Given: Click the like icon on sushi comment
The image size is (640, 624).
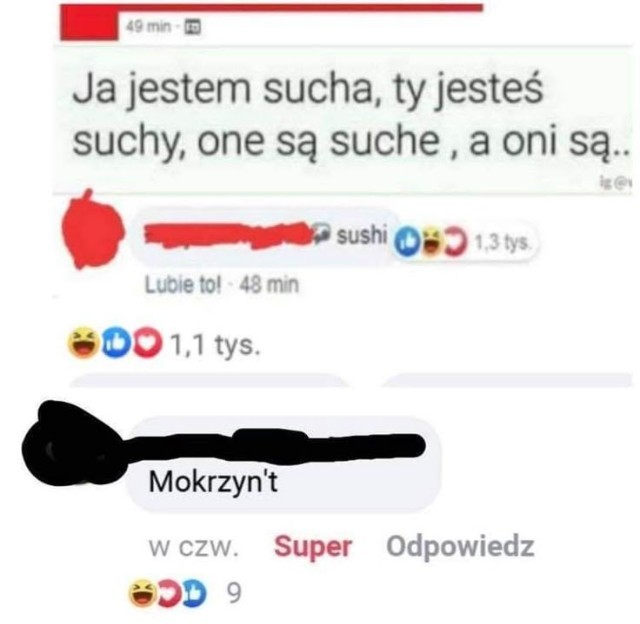Looking at the screenshot, I should click(407, 242).
